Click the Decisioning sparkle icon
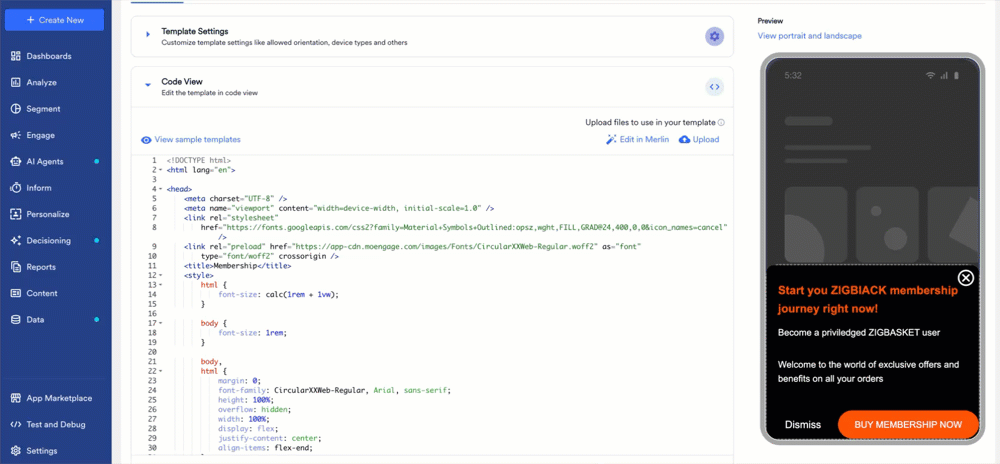1000x464 pixels. tap(16, 240)
